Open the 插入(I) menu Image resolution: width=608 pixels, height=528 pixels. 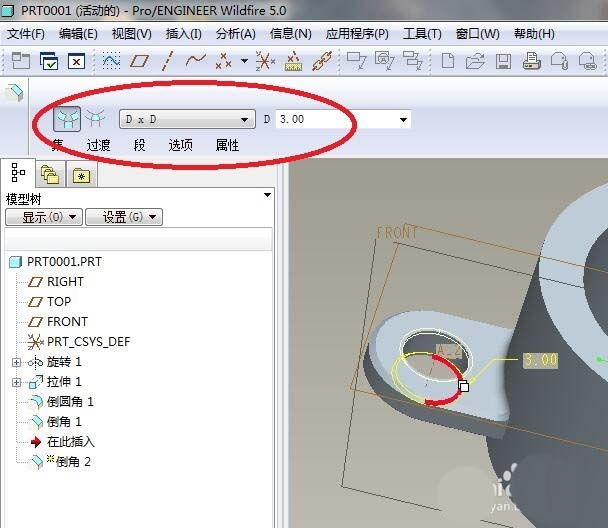[183, 34]
